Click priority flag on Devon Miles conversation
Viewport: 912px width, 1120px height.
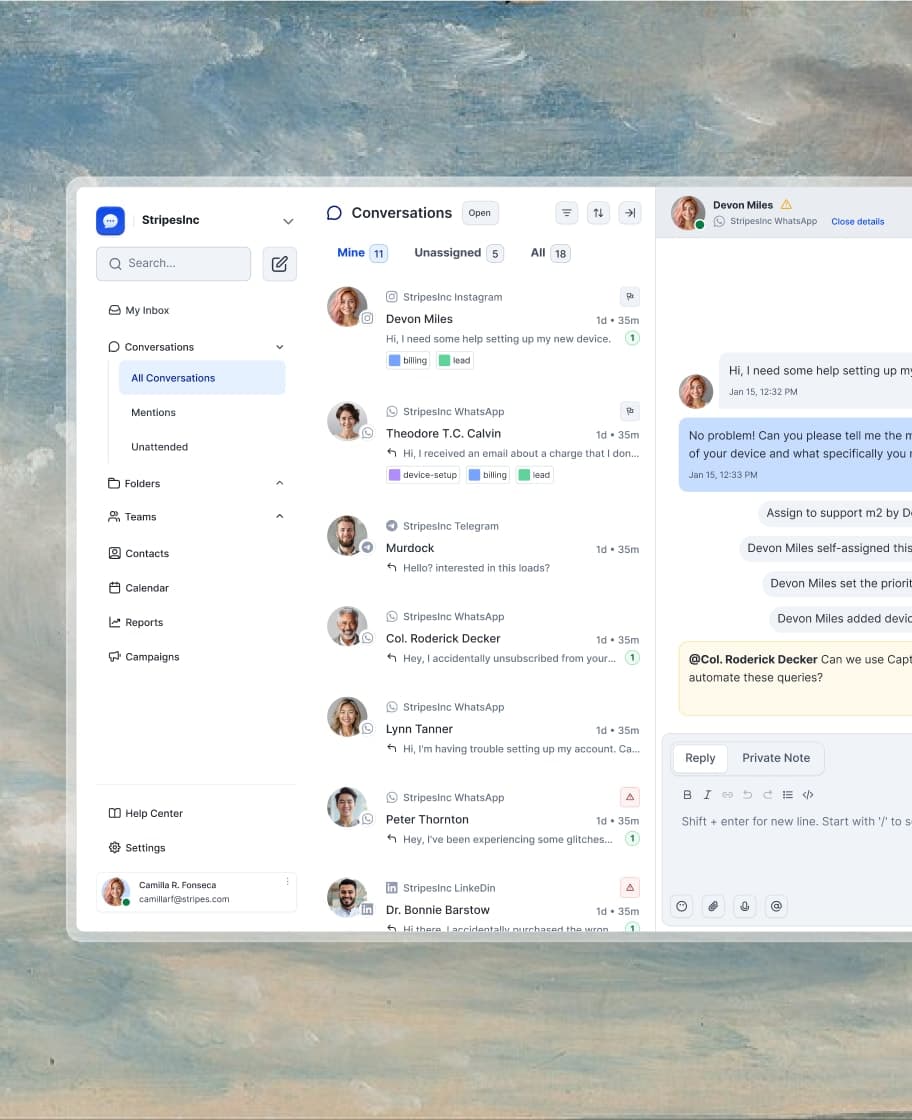coord(630,296)
